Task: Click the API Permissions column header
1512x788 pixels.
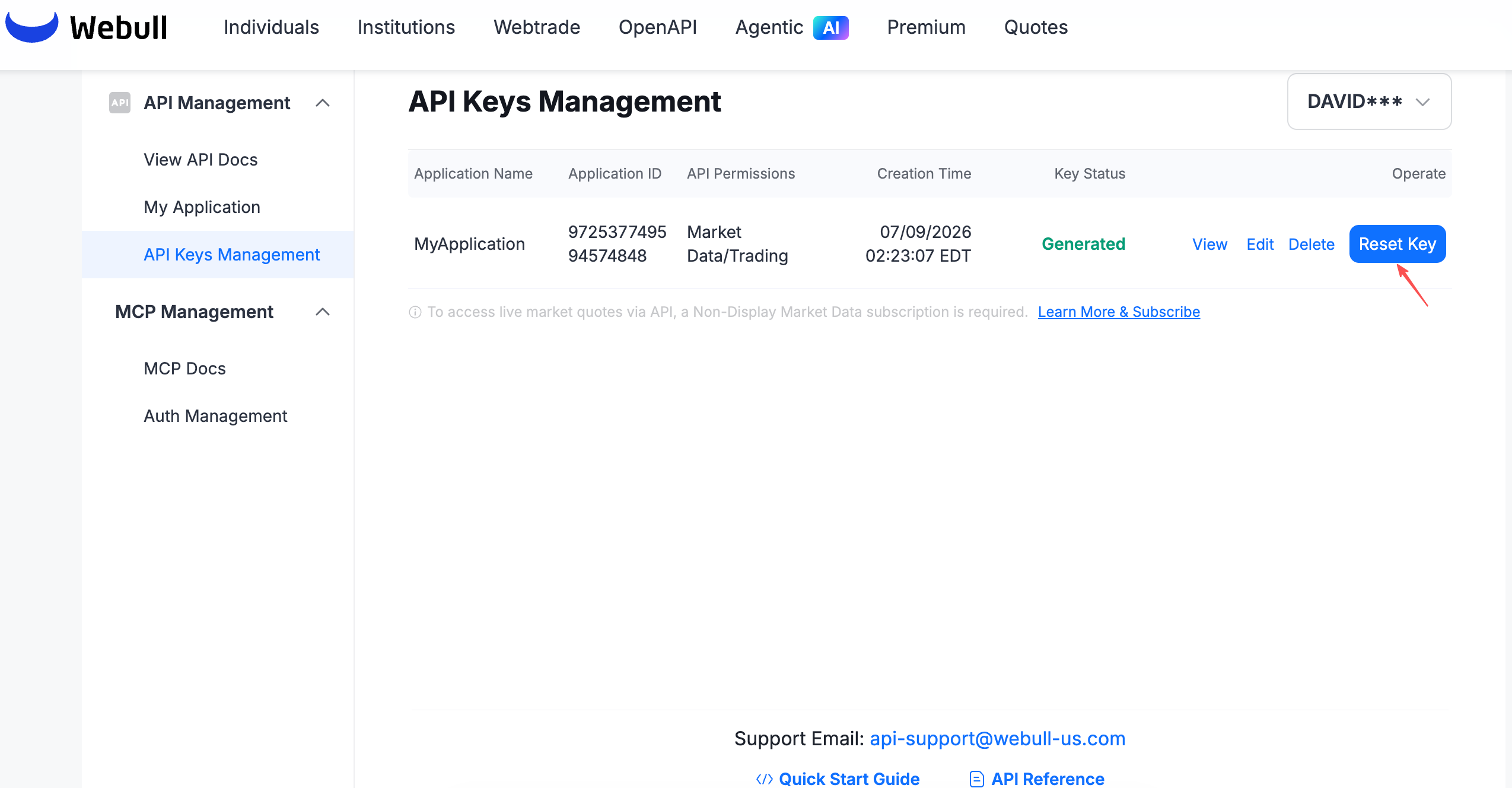Action: click(741, 173)
